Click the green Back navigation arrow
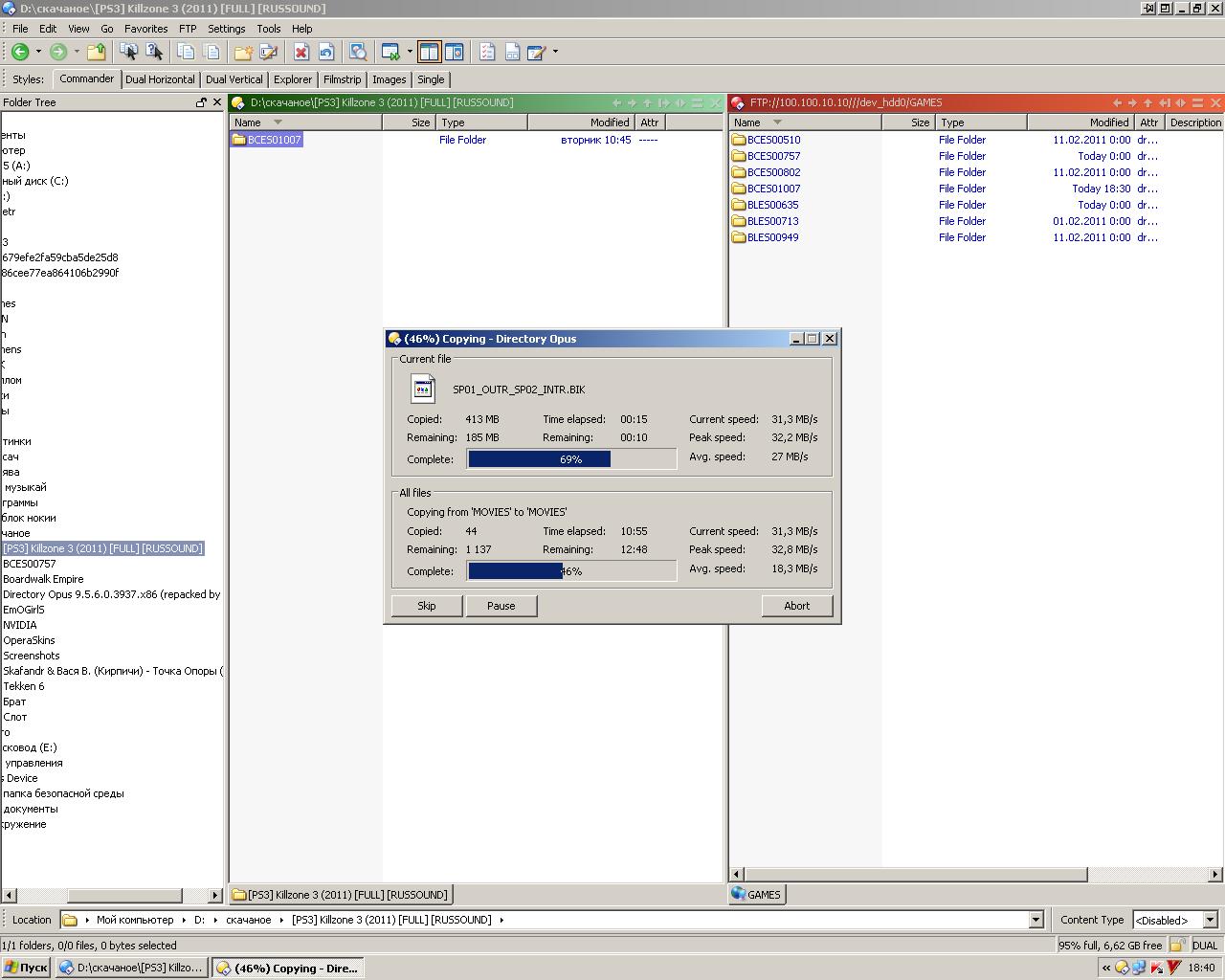 [x=20, y=52]
